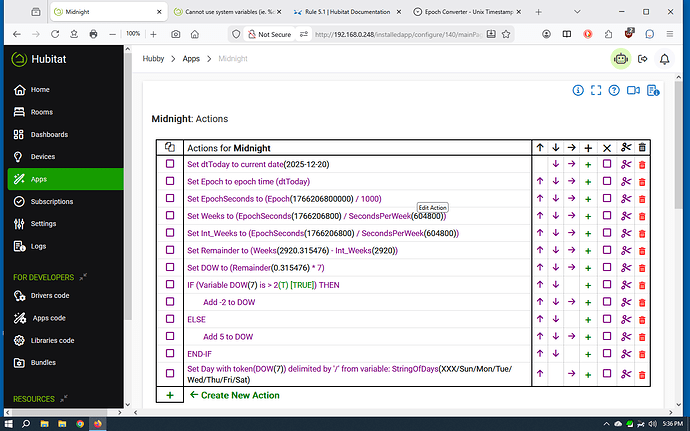The width and height of the screenshot is (690, 431).
Task: Open the notifications bell icon
Action: [665, 59]
